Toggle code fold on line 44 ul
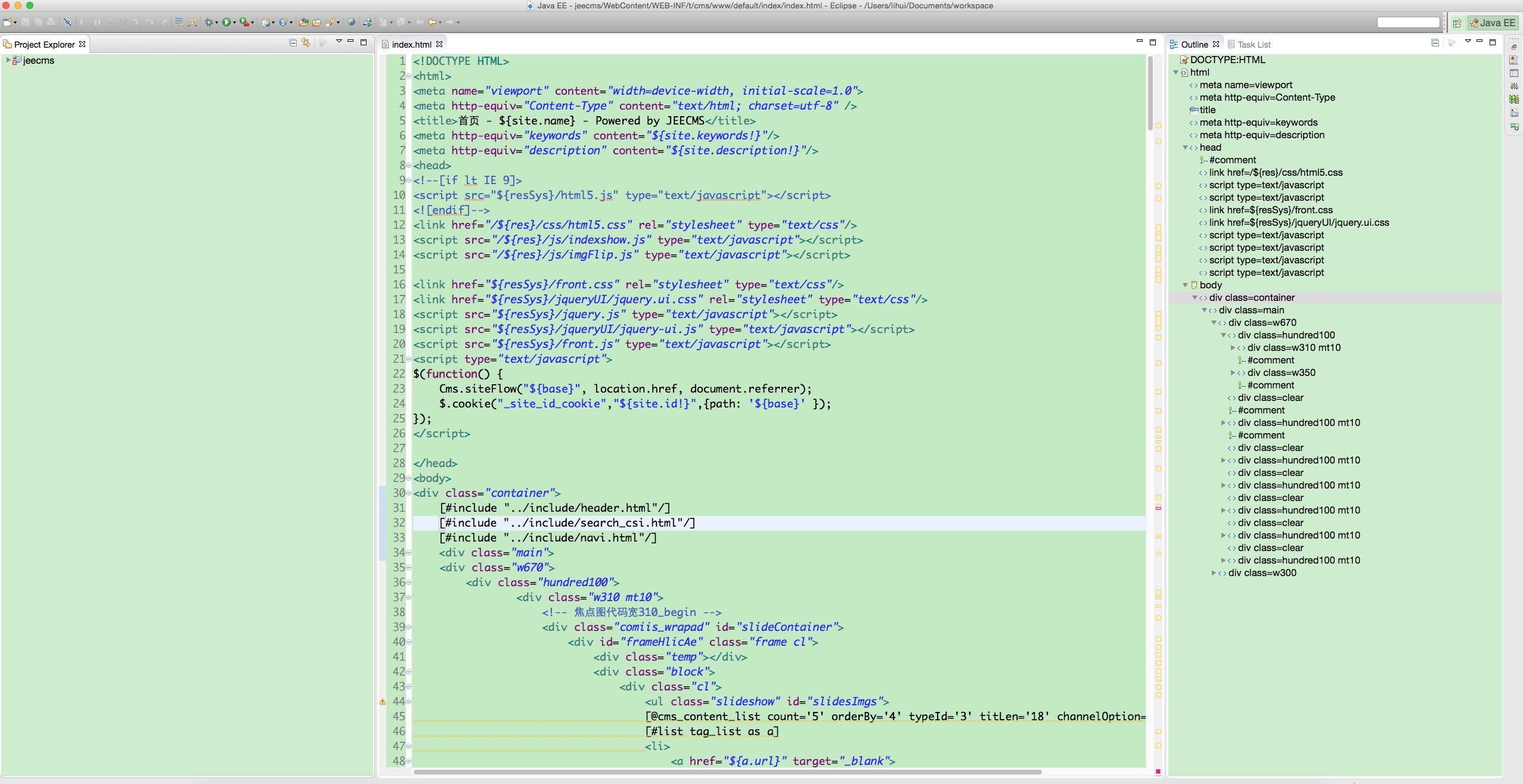This screenshot has width=1523, height=784. click(408, 702)
